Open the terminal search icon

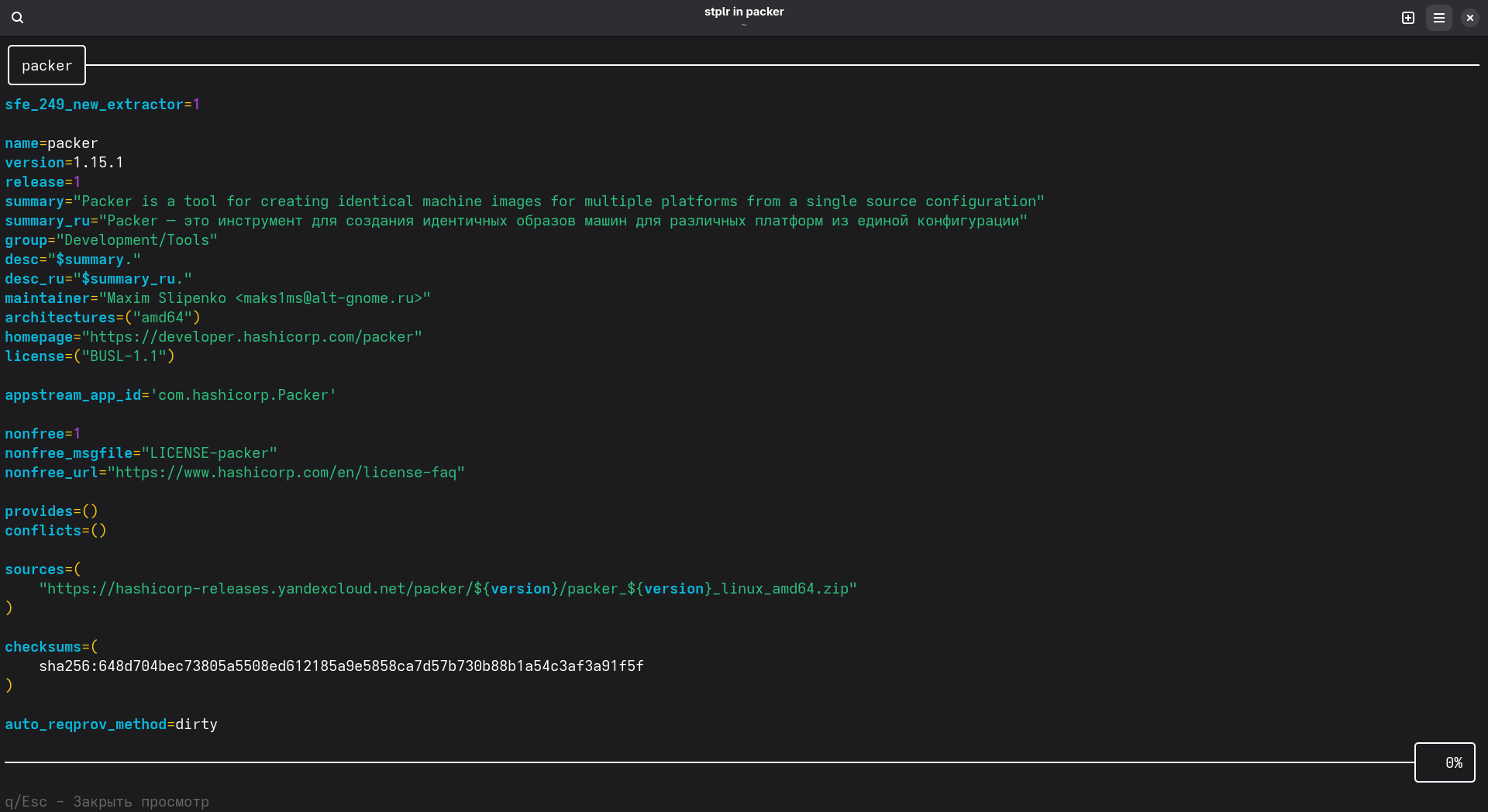[17, 17]
